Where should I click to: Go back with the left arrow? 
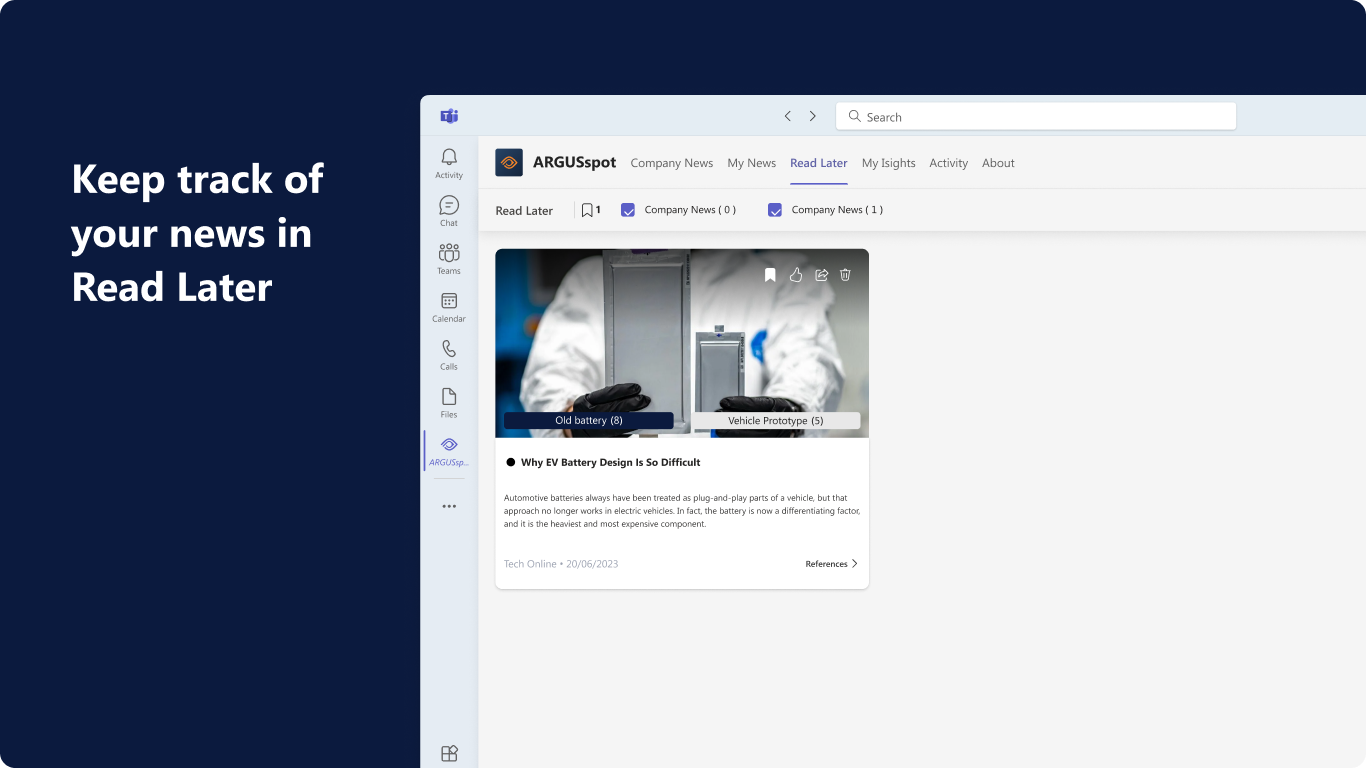(787, 116)
